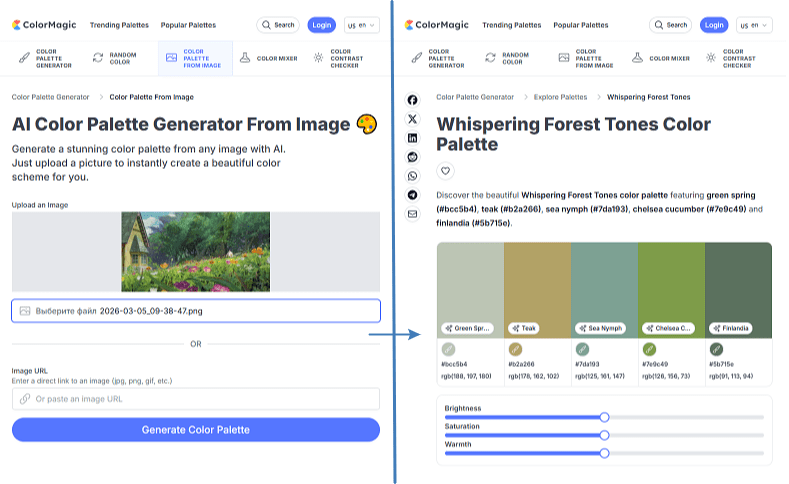Share palette via Telegram icon
The image size is (789, 484).
[412, 195]
